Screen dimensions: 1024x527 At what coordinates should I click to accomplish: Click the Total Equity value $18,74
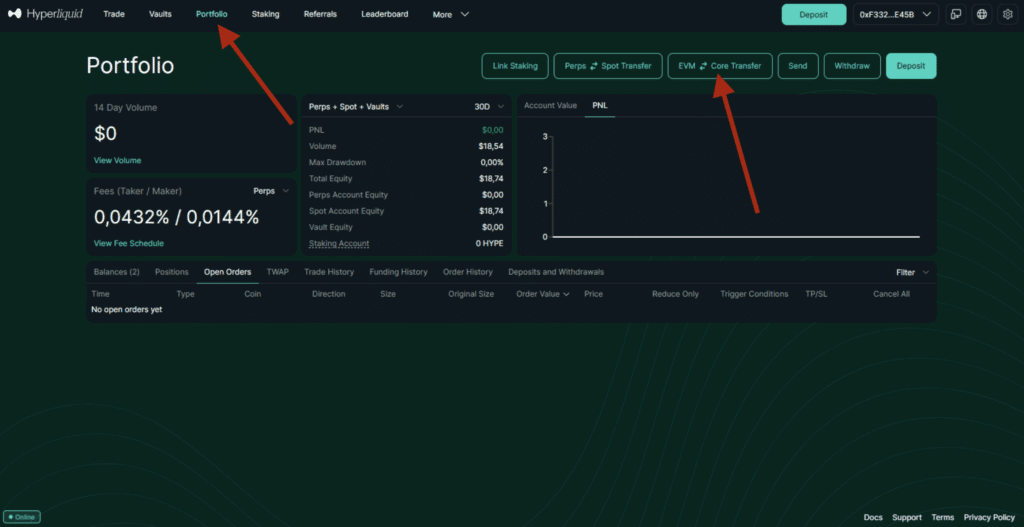point(491,178)
